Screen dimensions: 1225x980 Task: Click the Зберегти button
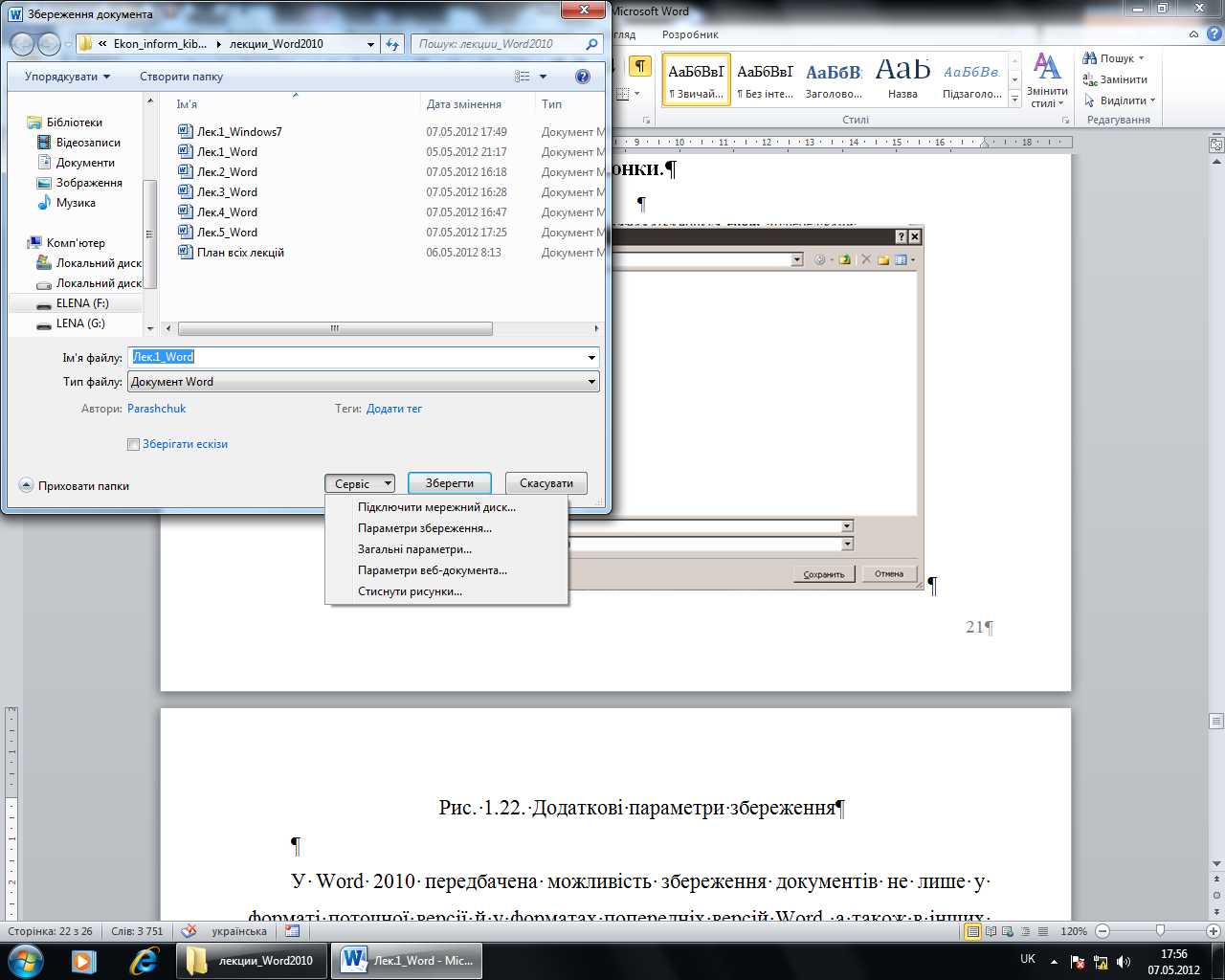pos(450,483)
